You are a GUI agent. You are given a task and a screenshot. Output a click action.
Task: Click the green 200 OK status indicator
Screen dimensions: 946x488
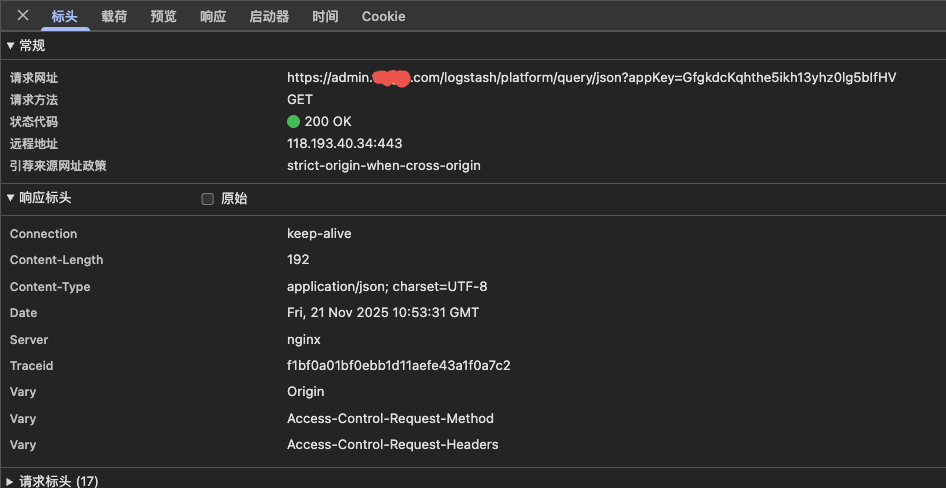pyautogui.click(x=293, y=122)
